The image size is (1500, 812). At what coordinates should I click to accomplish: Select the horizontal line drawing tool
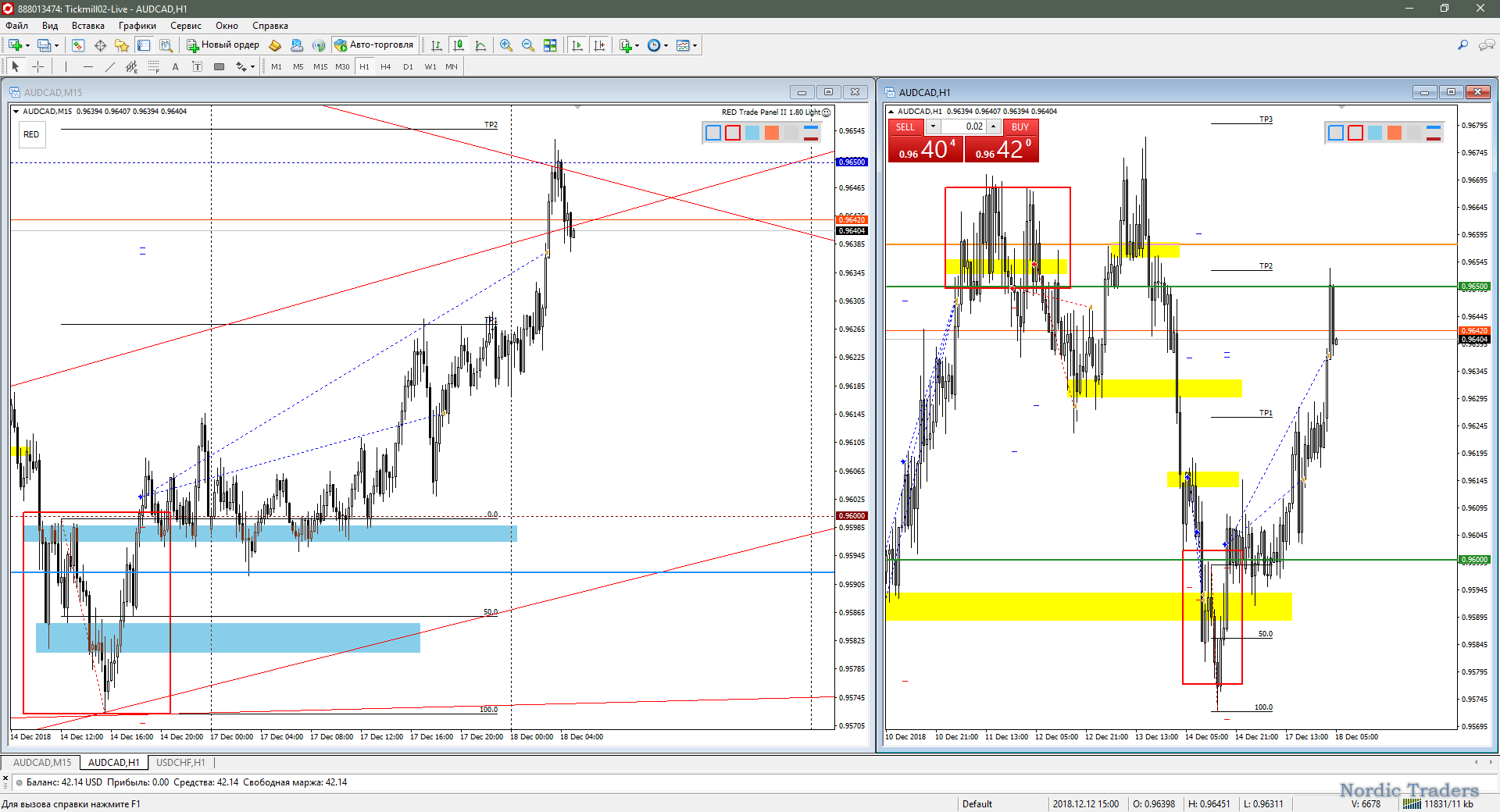pyautogui.click(x=88, y=67)
